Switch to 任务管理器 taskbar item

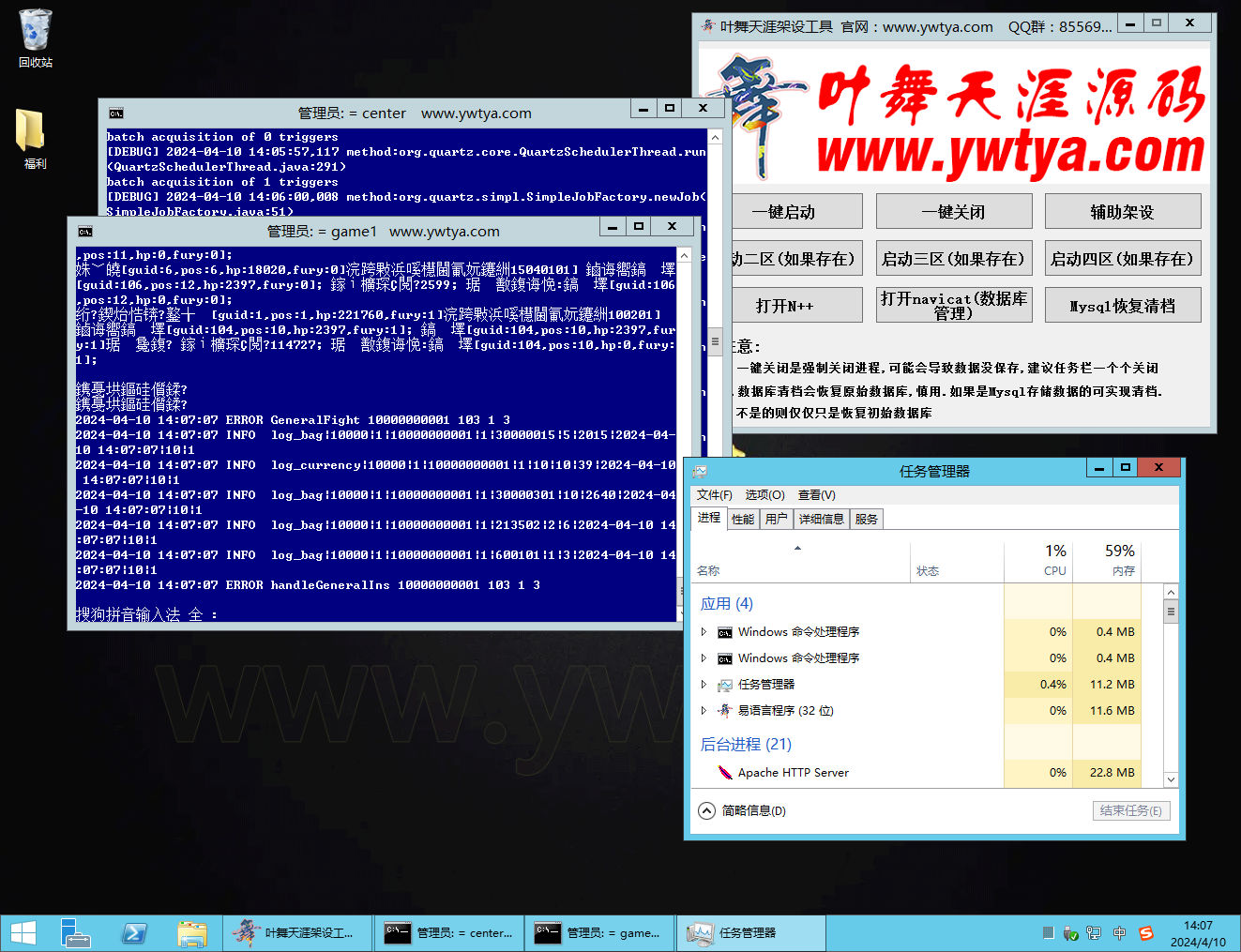[x=750, y=933]
